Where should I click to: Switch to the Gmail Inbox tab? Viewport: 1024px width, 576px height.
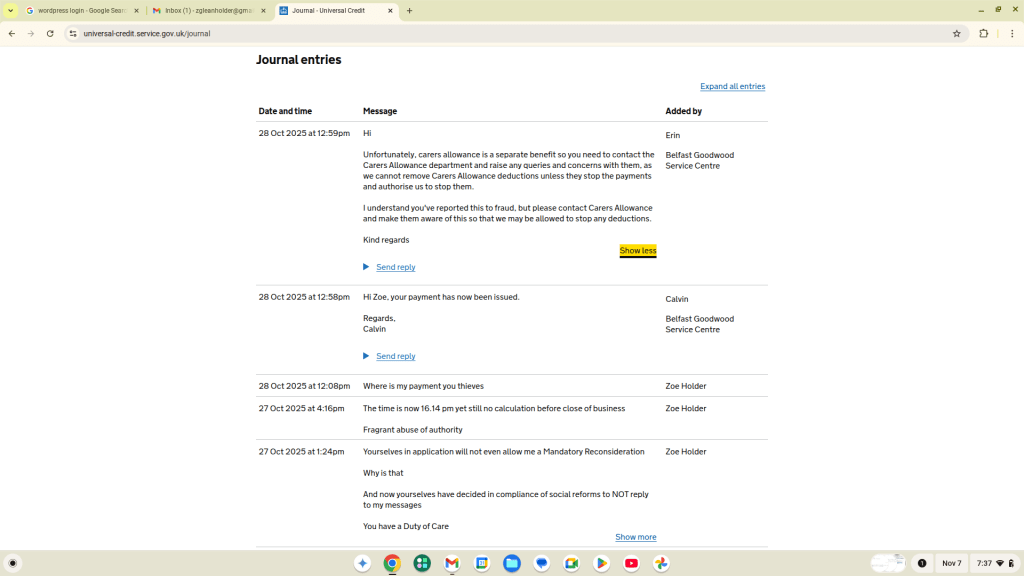208,11
